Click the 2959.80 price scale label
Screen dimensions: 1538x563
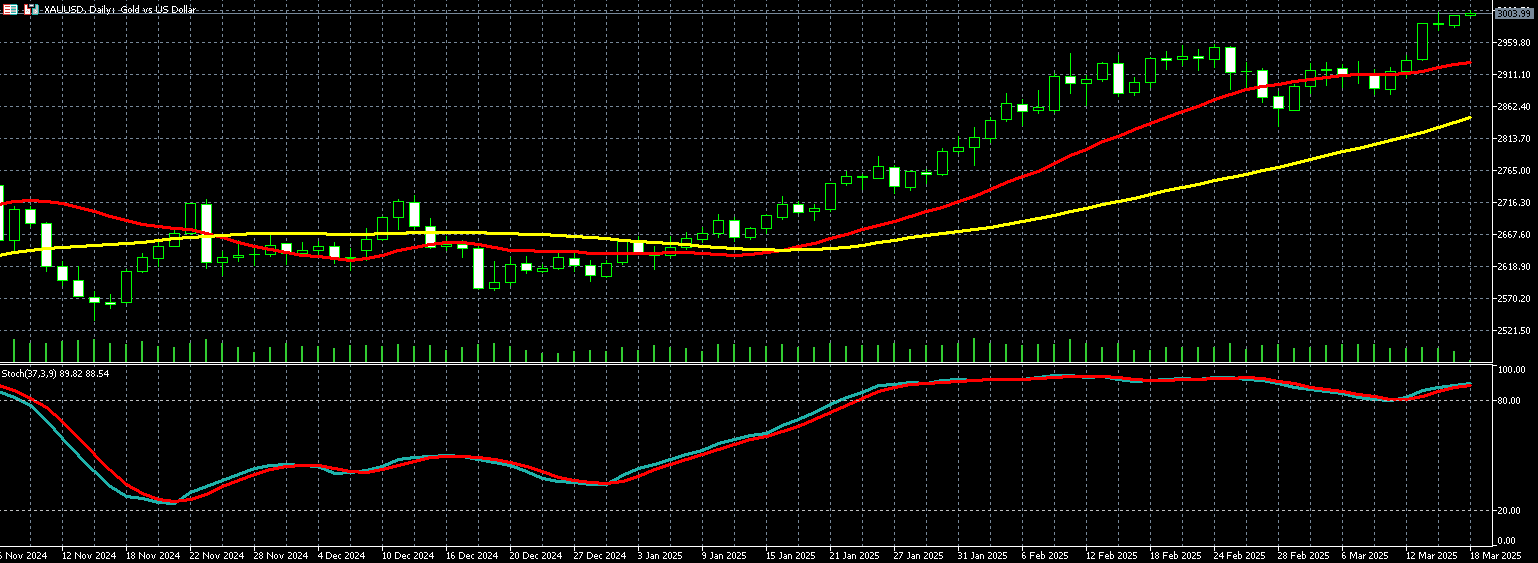pyautogui.click(x=1512, y=42)
